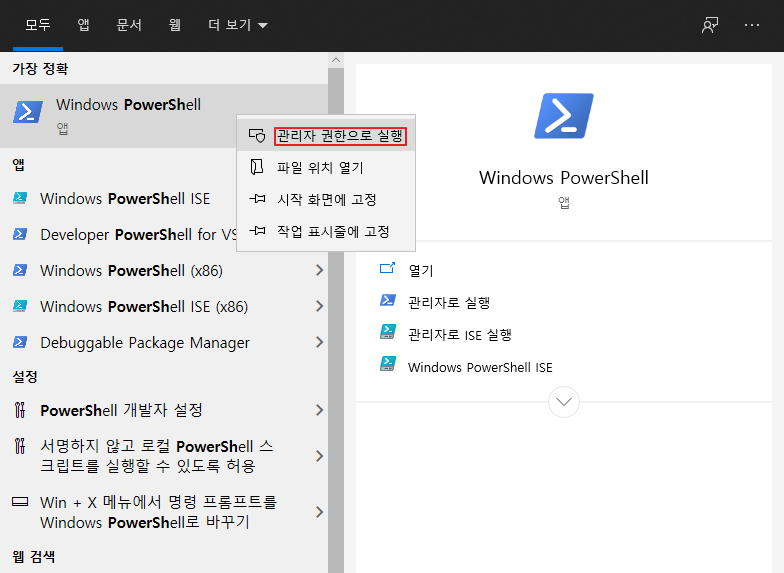
Task: Click the Windows PowerShell (x86) icon
Action: coord(20,270)
